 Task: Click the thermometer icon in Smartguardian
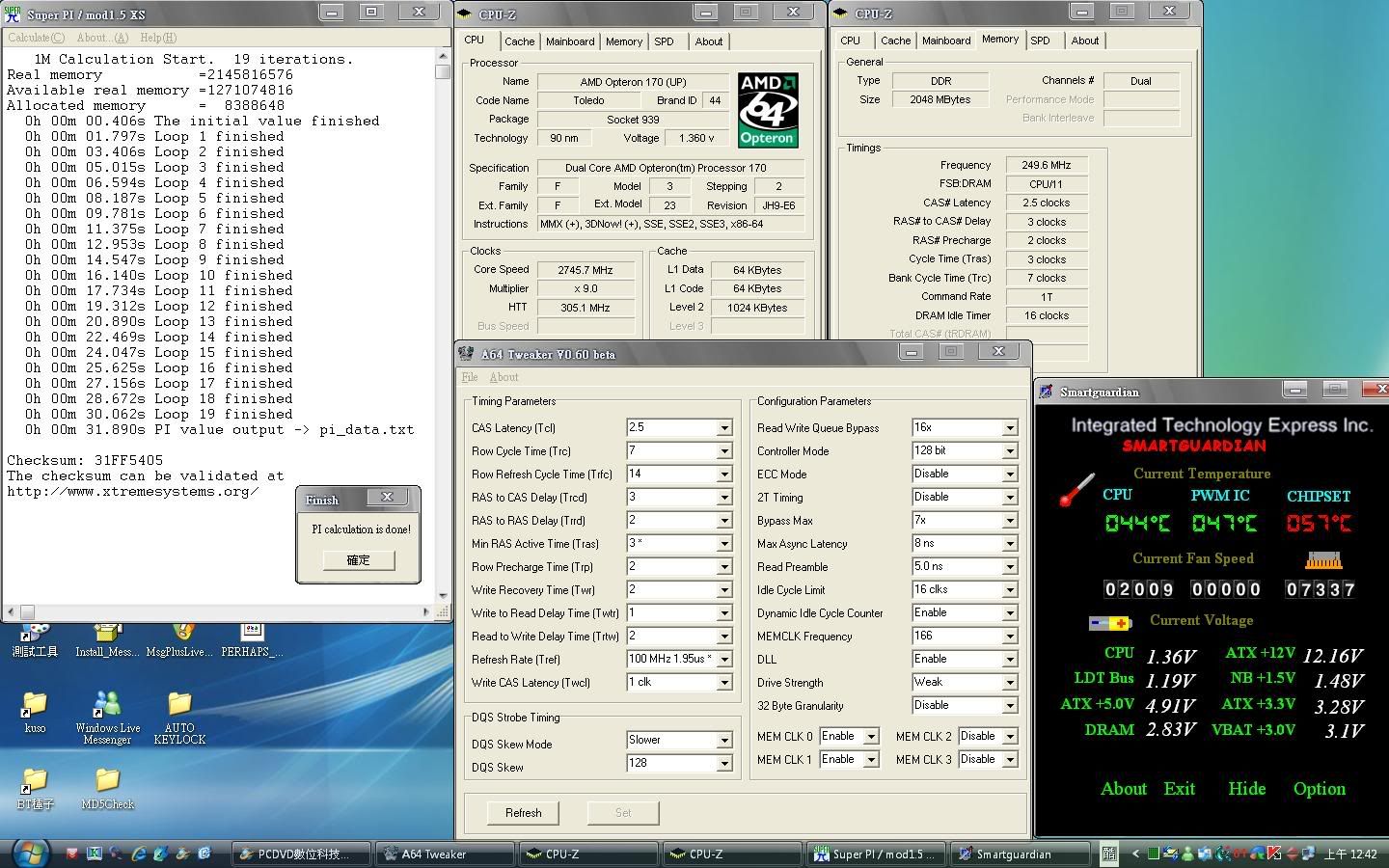[1076, 489]
